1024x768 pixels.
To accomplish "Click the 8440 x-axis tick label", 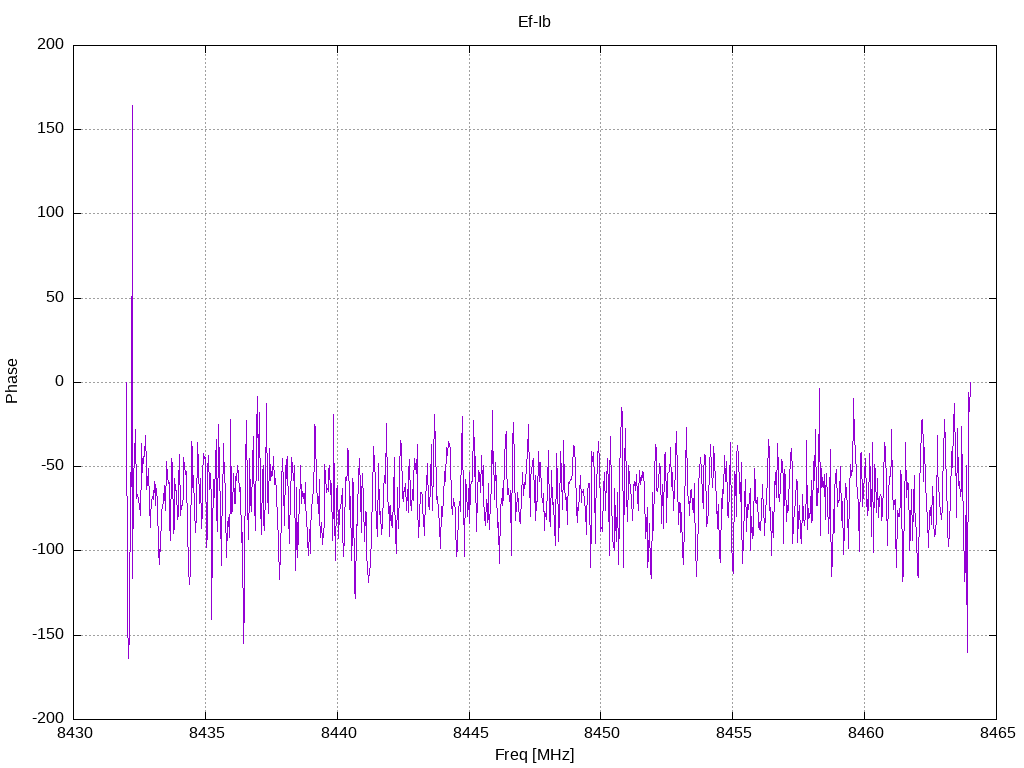I will [x=337, y=734].
